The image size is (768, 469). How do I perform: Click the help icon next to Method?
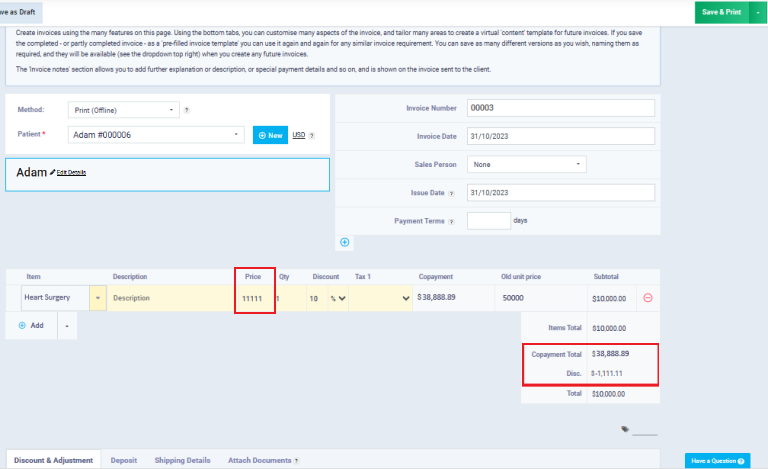point(187,110)
